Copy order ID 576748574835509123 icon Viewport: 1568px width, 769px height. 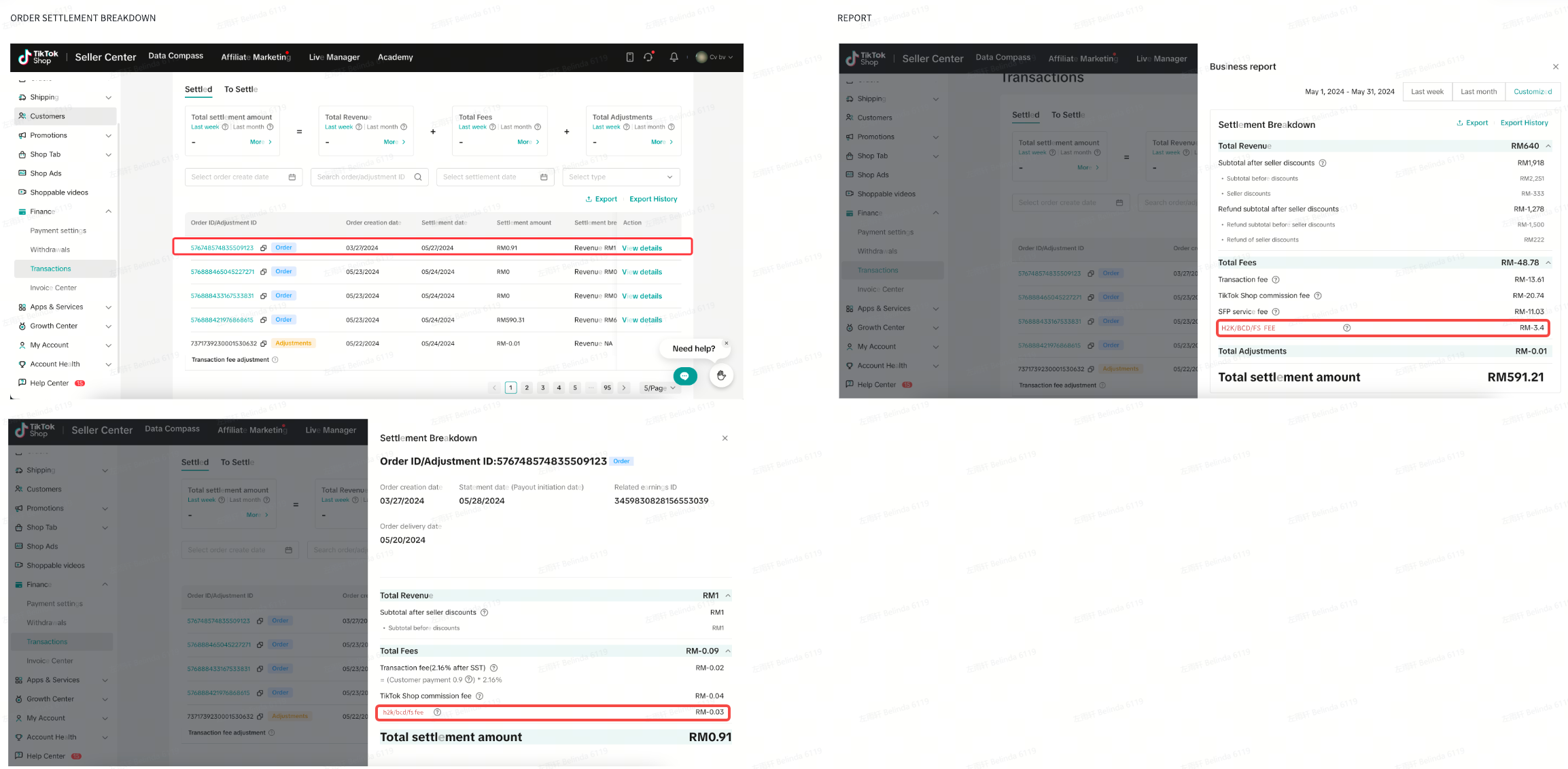[263, 248]
